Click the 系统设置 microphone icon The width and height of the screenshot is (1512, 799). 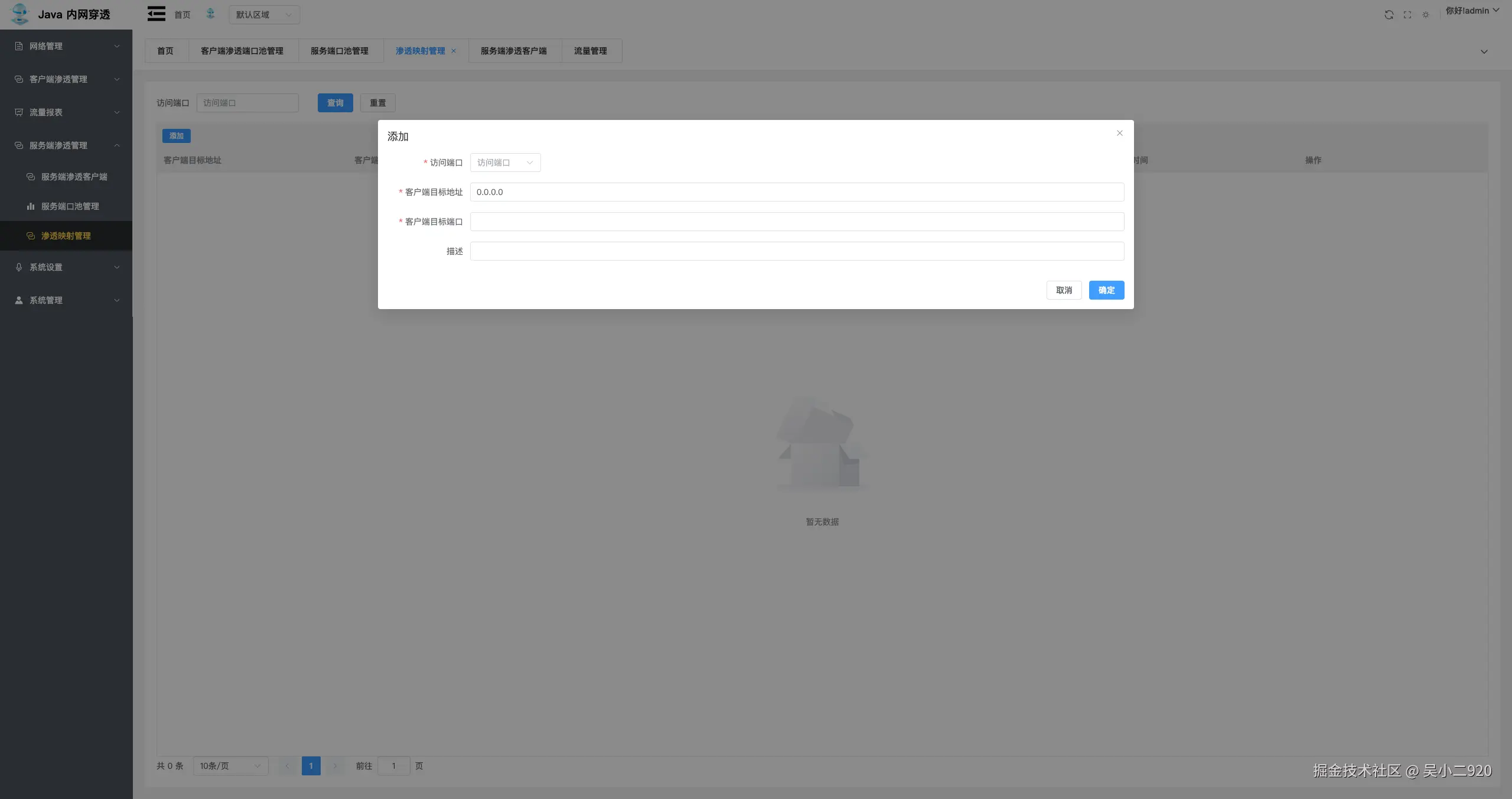click(x=19, y=267)
